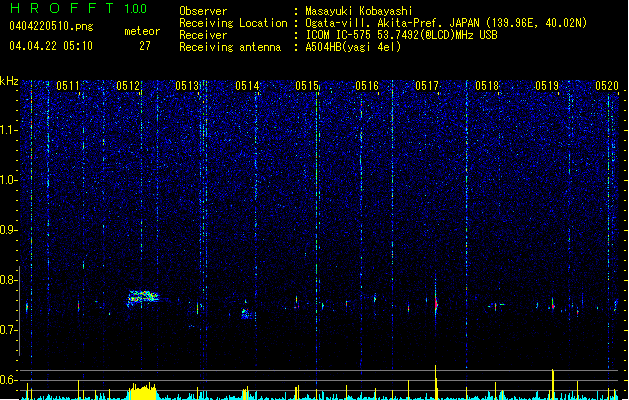Click the 'meteor' label

(x=142, y=31)
